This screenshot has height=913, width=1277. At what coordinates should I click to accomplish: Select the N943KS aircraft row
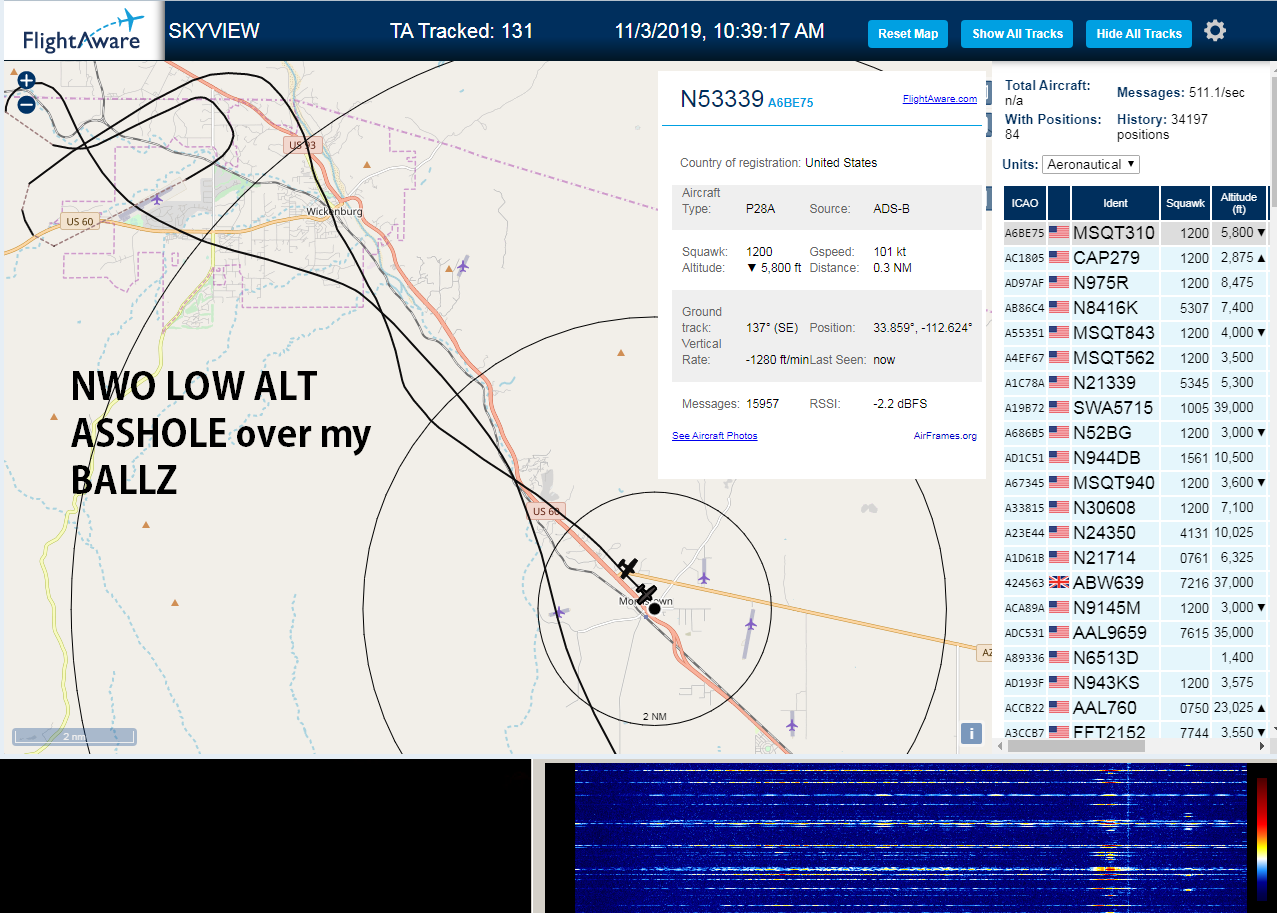click(1135, 682)
